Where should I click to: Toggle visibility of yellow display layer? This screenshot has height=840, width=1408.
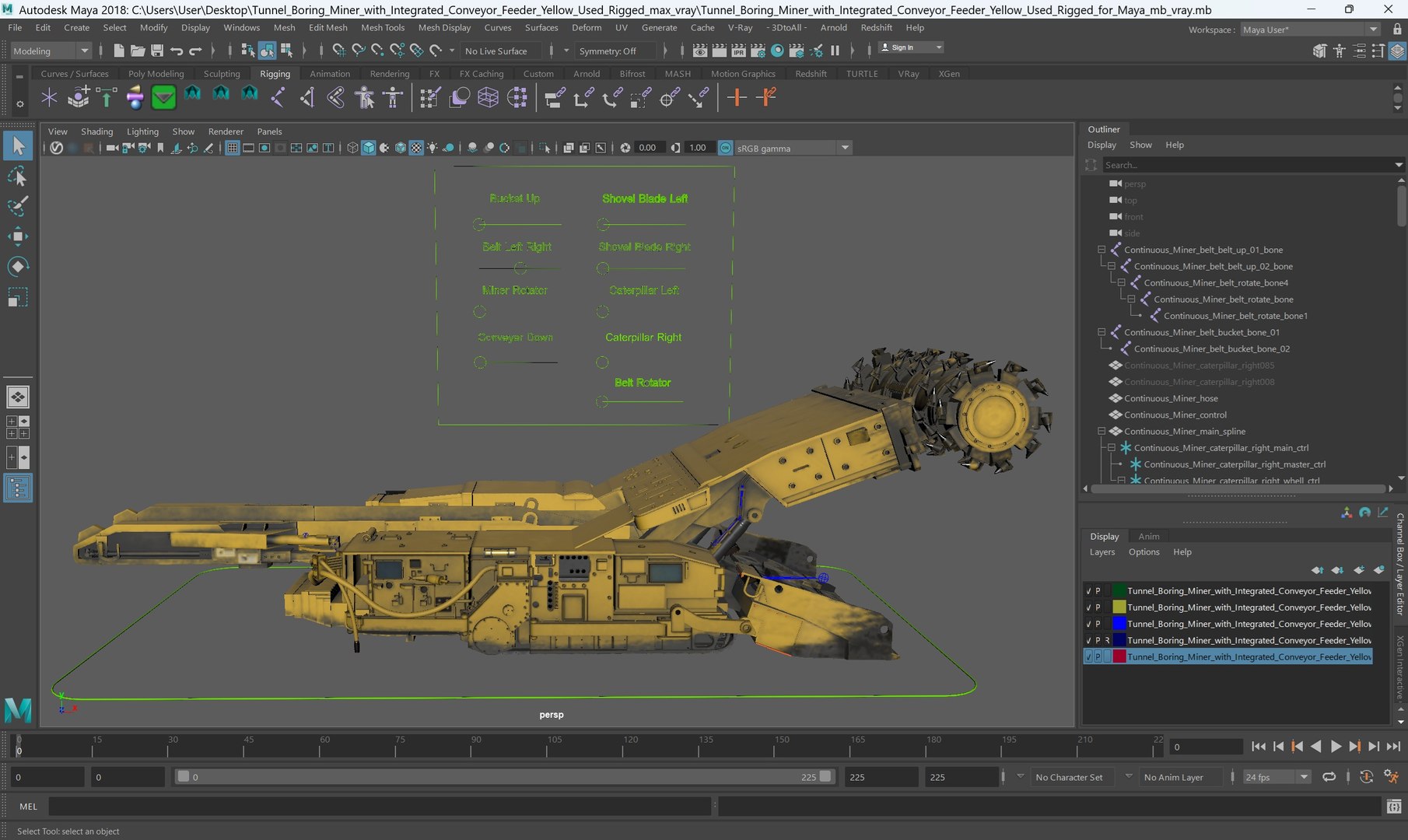[1088, 607]
